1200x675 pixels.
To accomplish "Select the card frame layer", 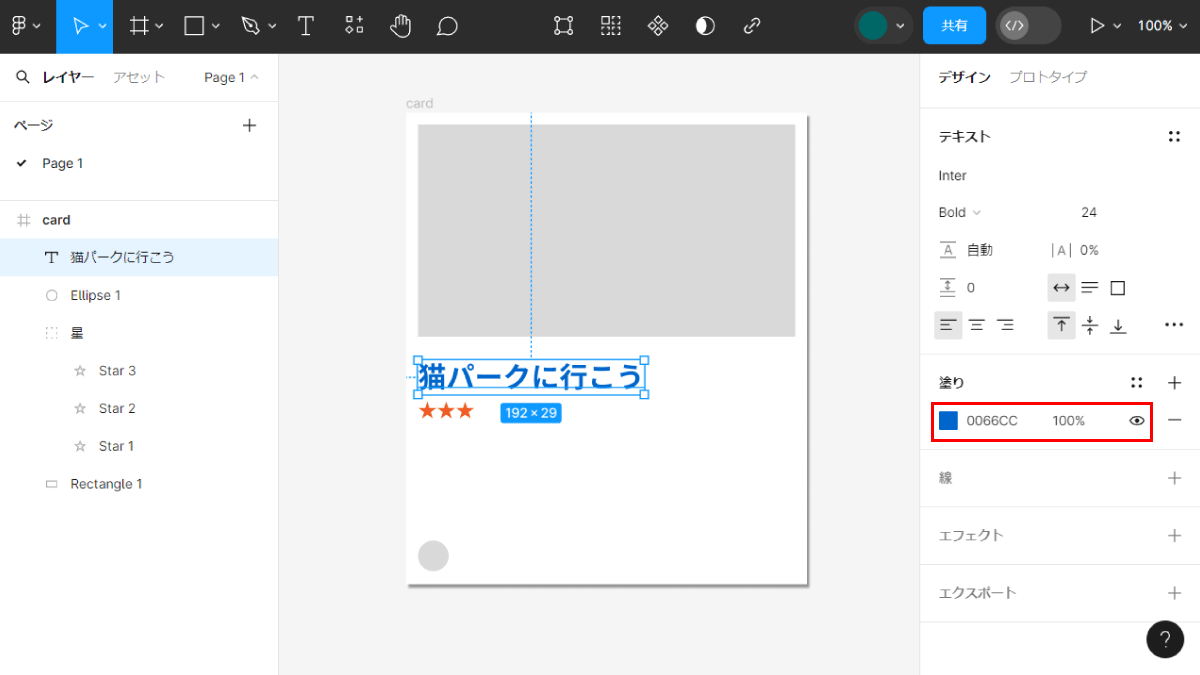I will [139, 220].
